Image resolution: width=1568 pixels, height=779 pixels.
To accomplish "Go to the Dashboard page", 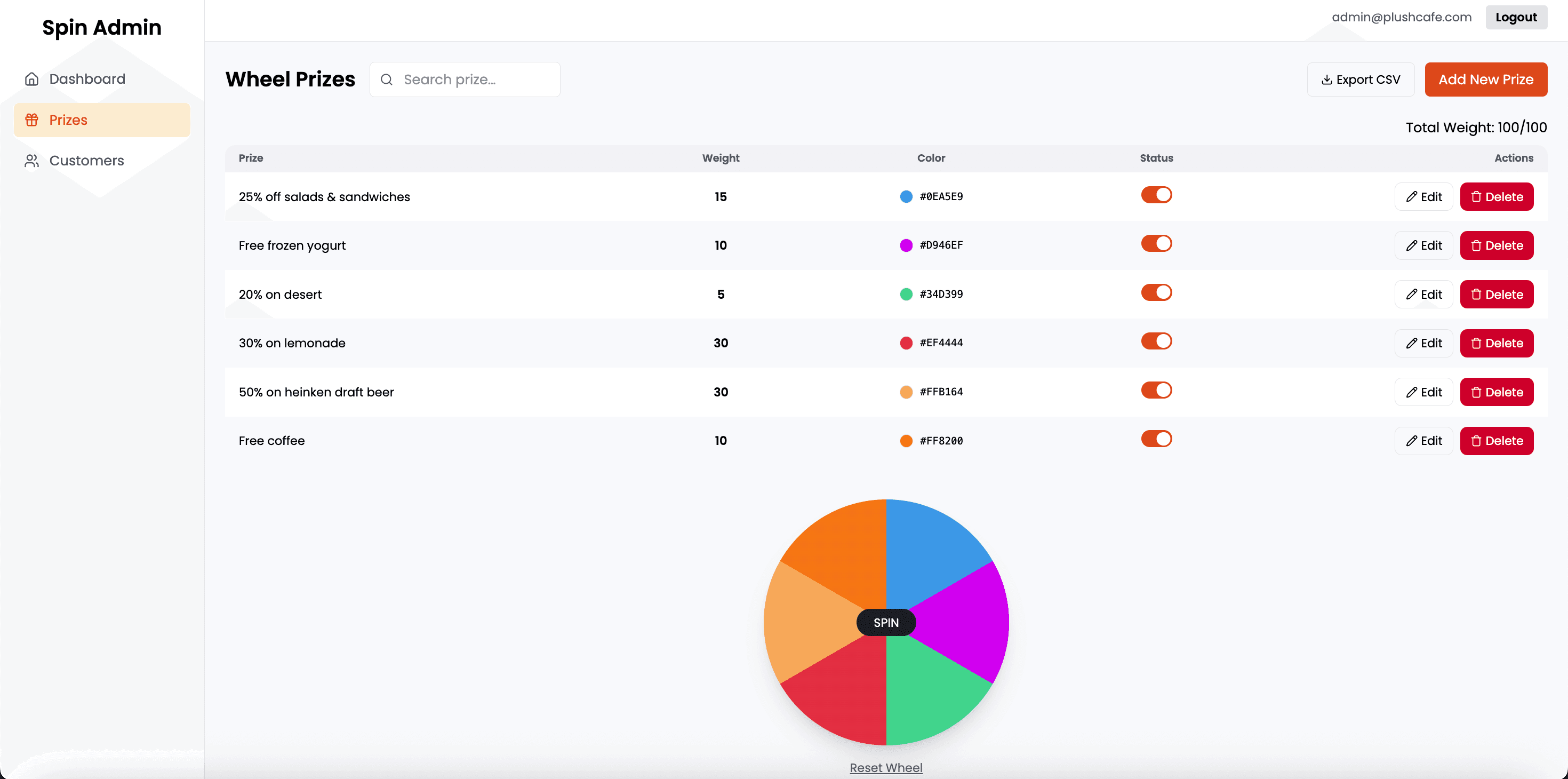I will point(87,79).
